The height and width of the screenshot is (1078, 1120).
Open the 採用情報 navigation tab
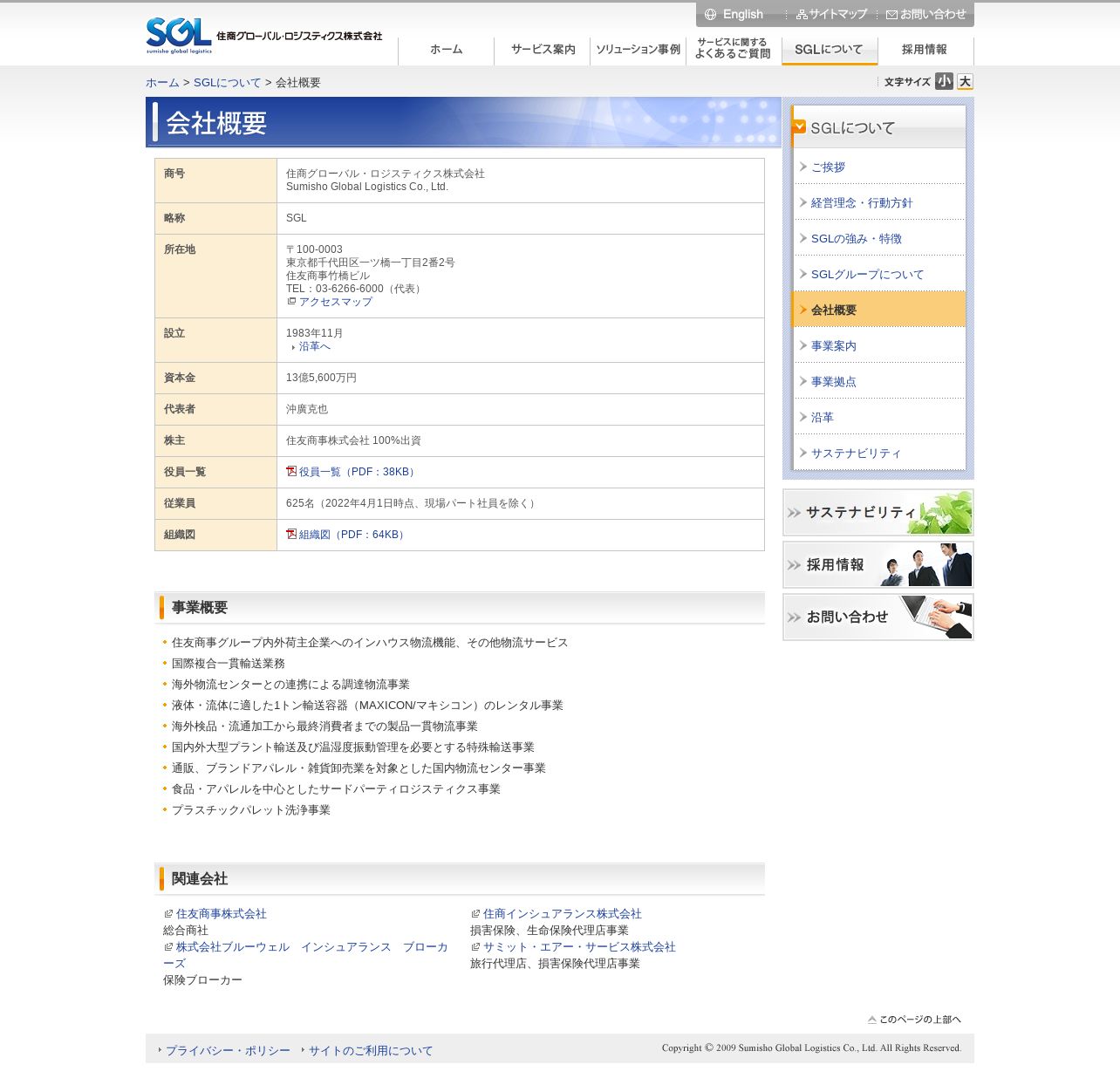pos(925,51)
